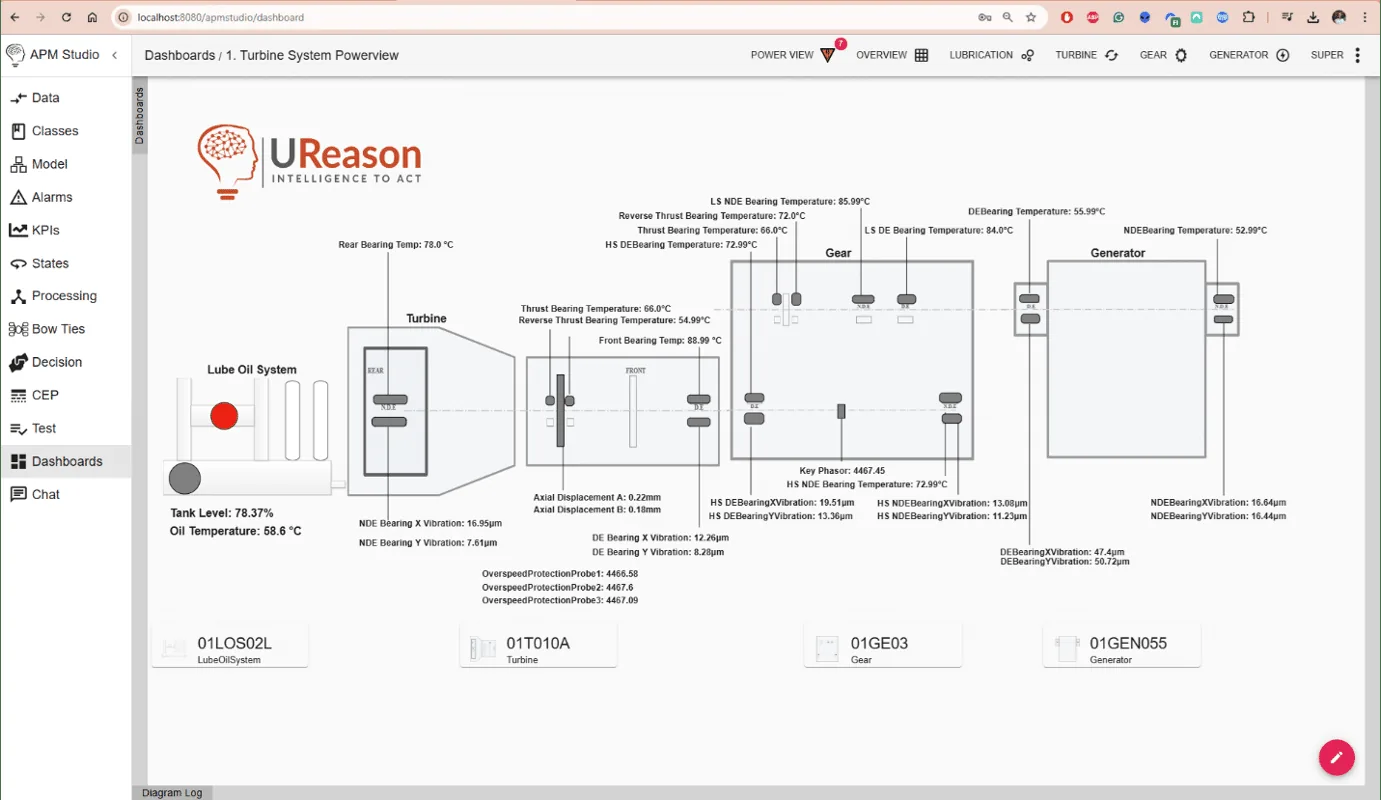
Task: Open the SUPER user three-dot menu
Action: click(x=1357, y=55)
